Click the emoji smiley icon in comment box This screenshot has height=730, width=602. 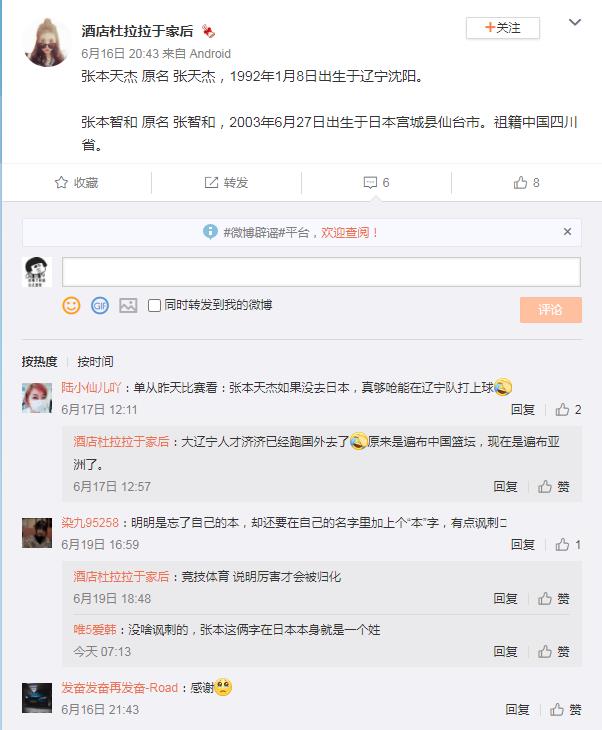click(71, 306)
